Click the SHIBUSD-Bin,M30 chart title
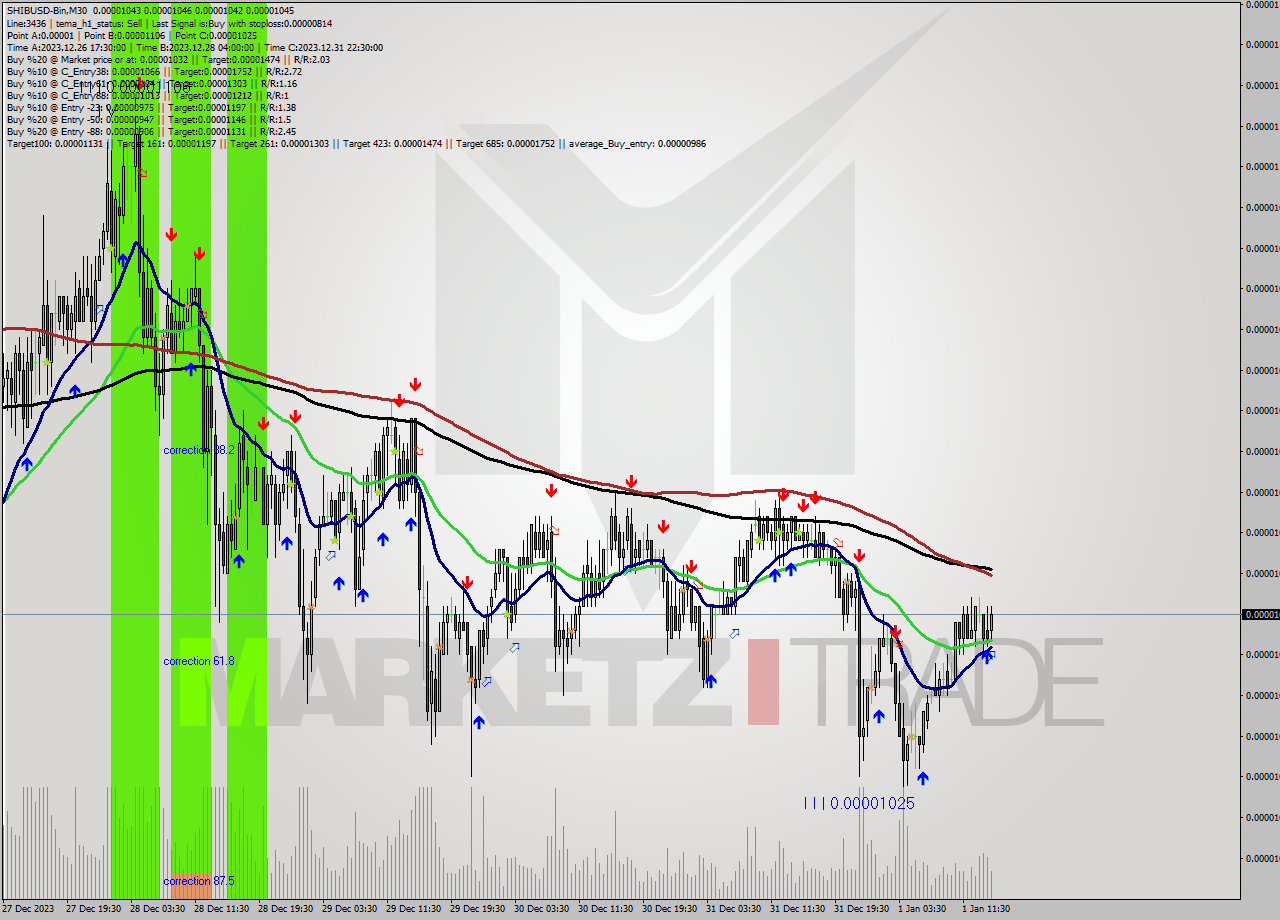This screenshot has height=920, width=1280. click(x=47, y=10)
